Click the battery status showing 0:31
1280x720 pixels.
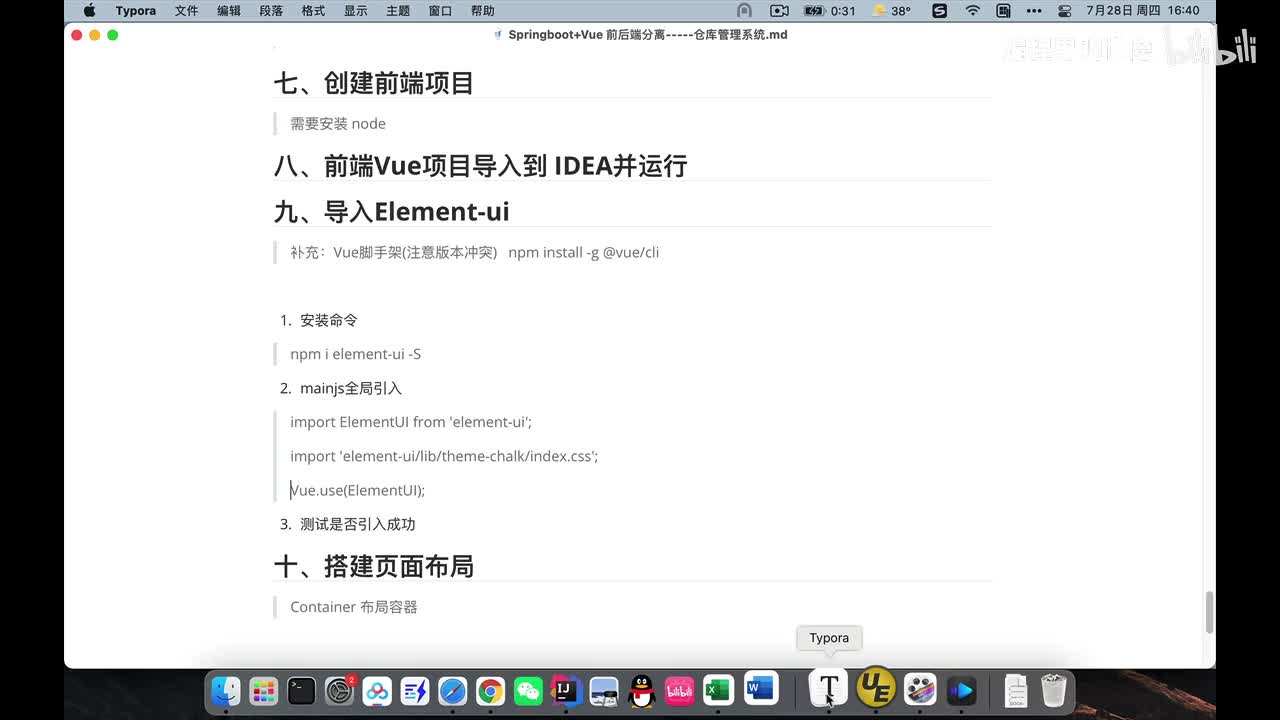[828, 11]
